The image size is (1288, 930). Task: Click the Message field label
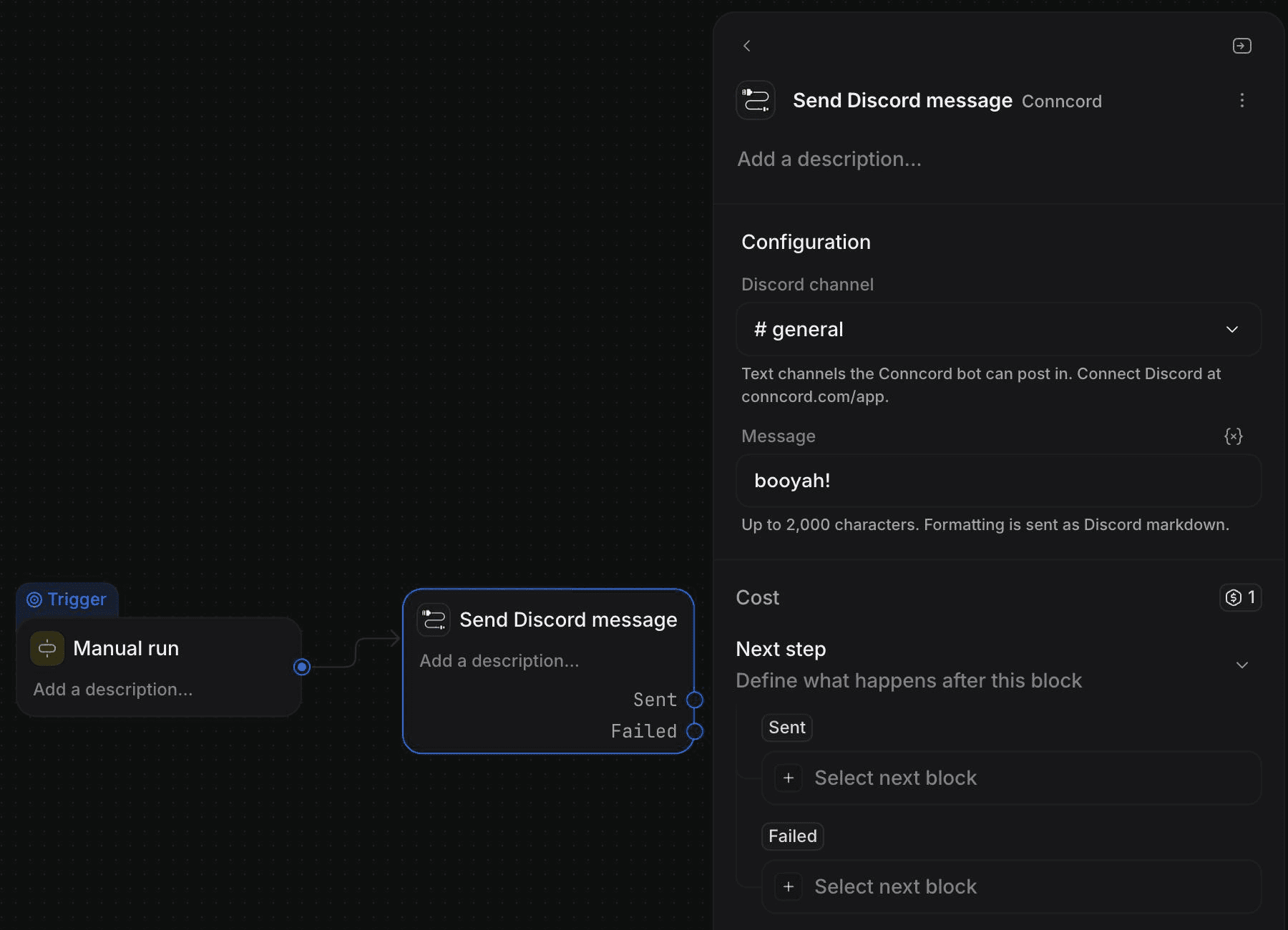[x=779, y=436]
